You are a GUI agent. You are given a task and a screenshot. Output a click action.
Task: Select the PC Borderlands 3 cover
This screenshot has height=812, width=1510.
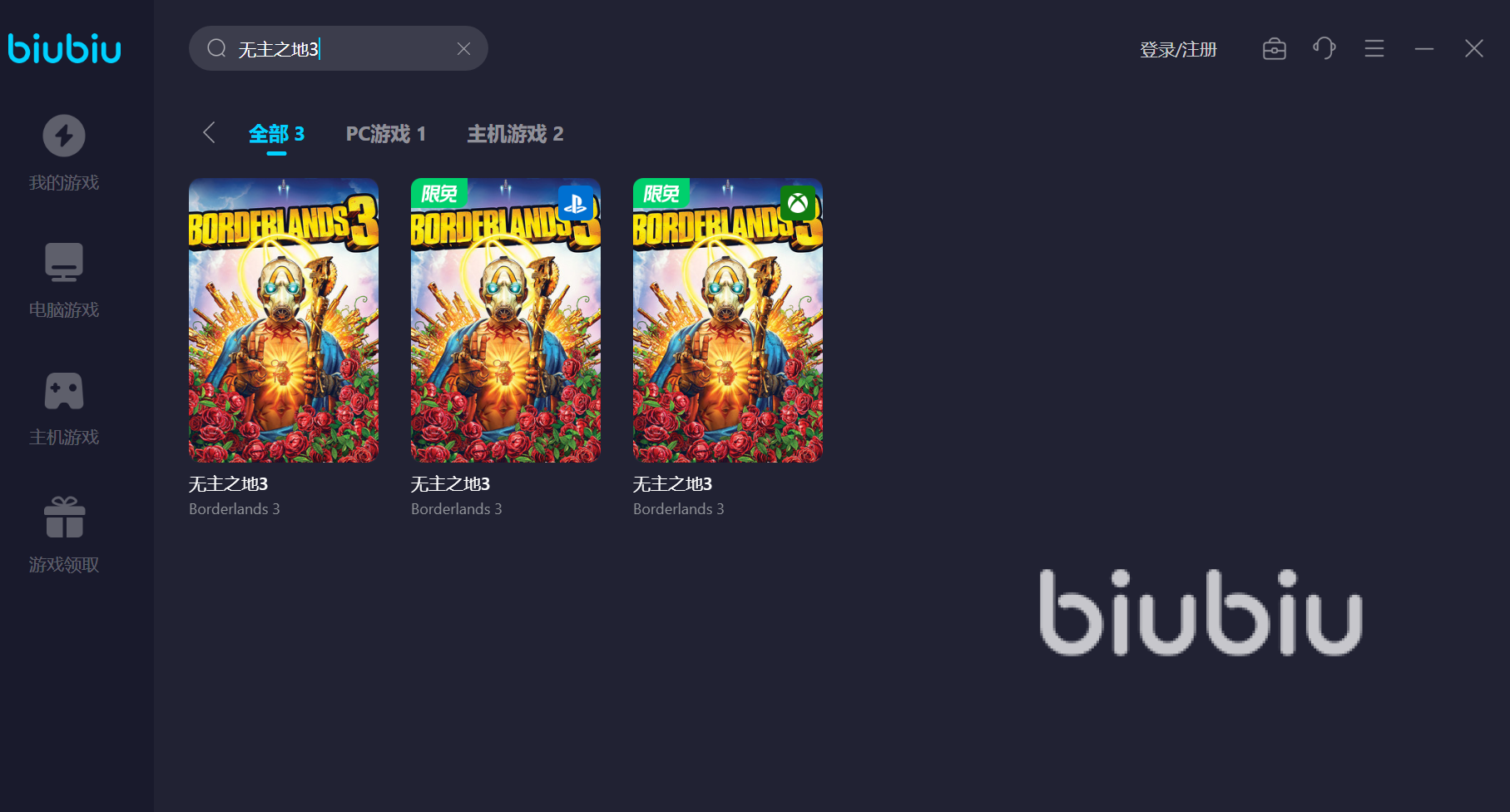pyautogui.click(x=284, y=320)
